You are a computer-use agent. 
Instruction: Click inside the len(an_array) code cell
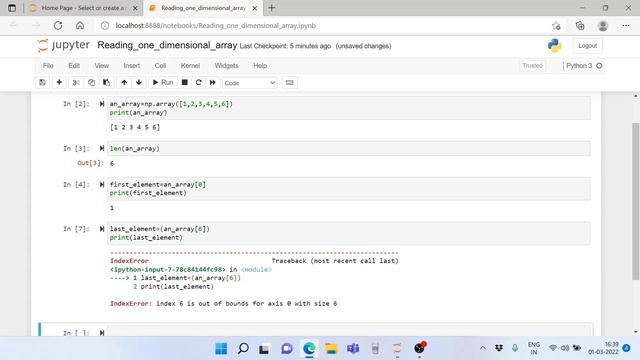pos(349,149)
